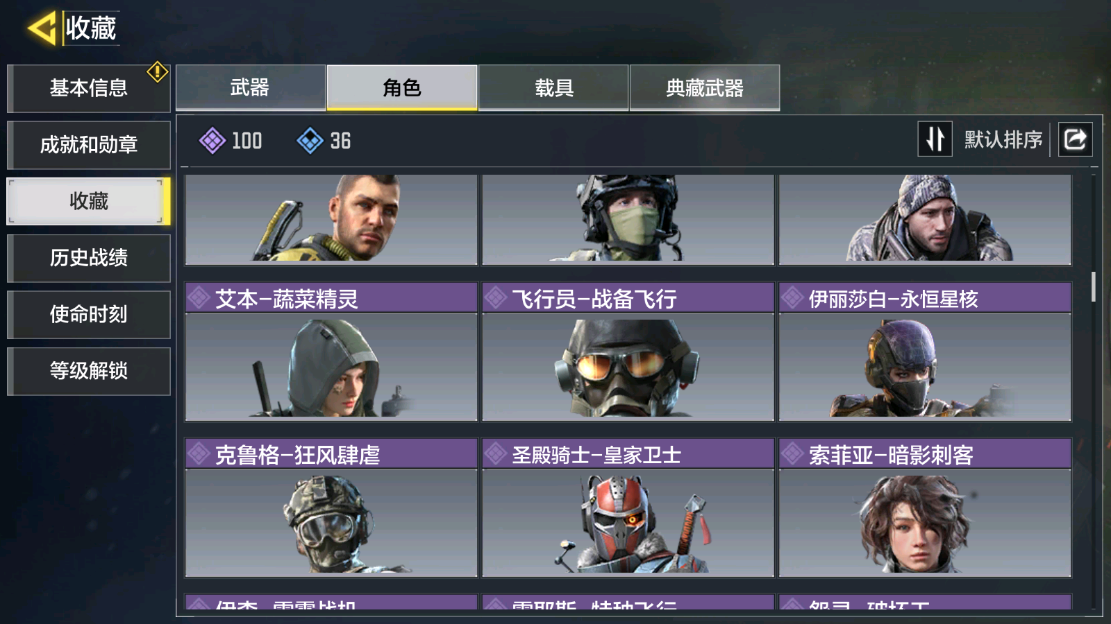Open the 默认排序 sort dropdown
1111x624 pixels.
[1003, 140]
